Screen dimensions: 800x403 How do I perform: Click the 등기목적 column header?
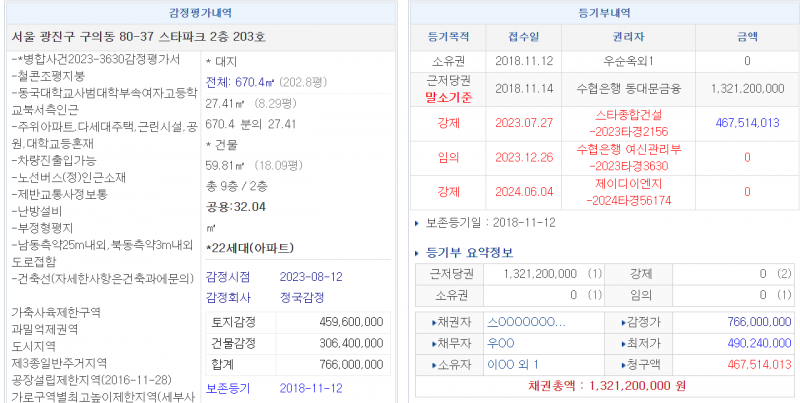(448, 36)
